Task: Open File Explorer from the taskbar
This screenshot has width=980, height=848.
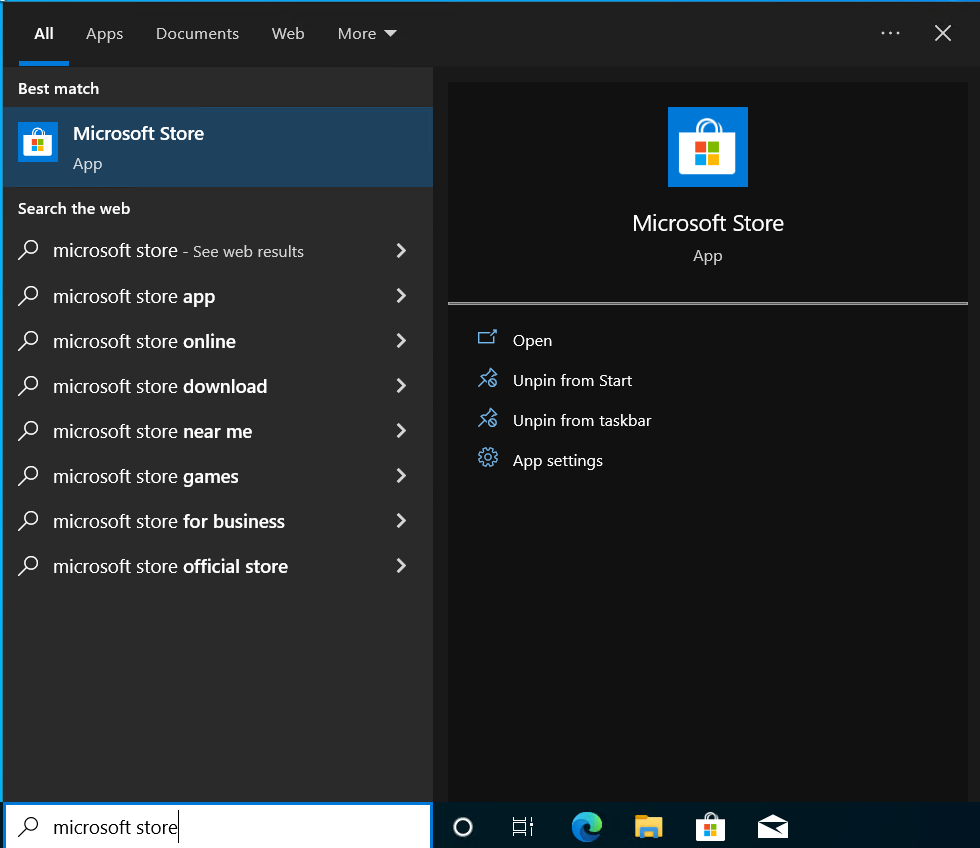Action: (x=648, y=827)
